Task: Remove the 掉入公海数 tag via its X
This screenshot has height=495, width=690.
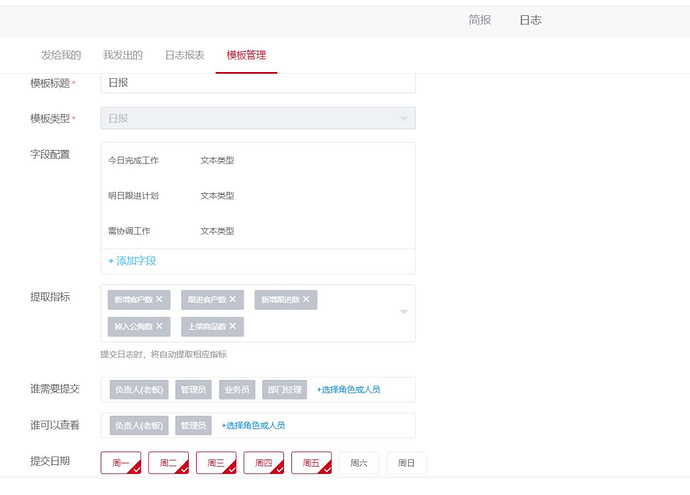Action: point(159,326)
